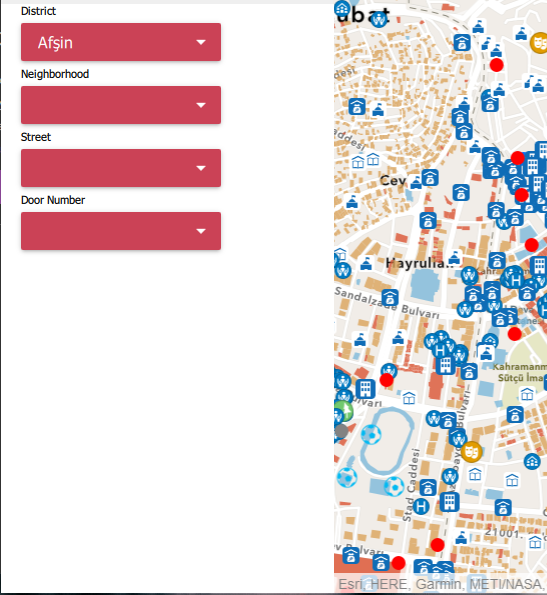Screen dimensions: 547x595
Task: Select the red dot just above the stadium track
Action: 387,380
